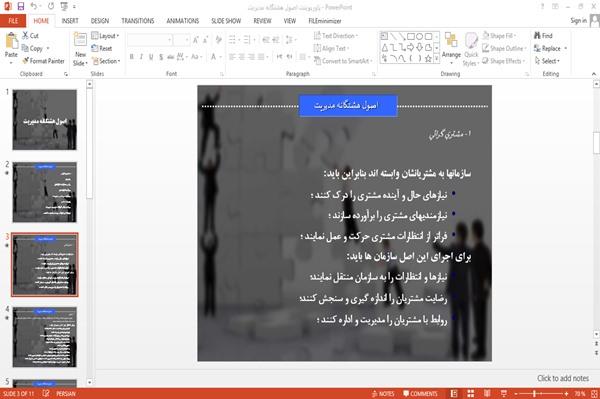The width and height of the screenshot is (600, 399).
Task: Adjust the zoom slider handle
Action: 534,393
